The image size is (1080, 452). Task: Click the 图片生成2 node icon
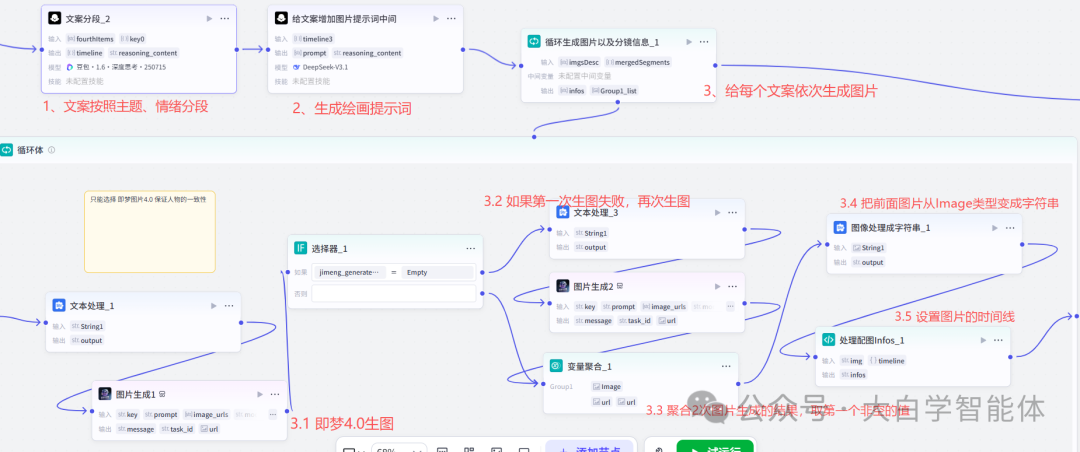[562, 286]
